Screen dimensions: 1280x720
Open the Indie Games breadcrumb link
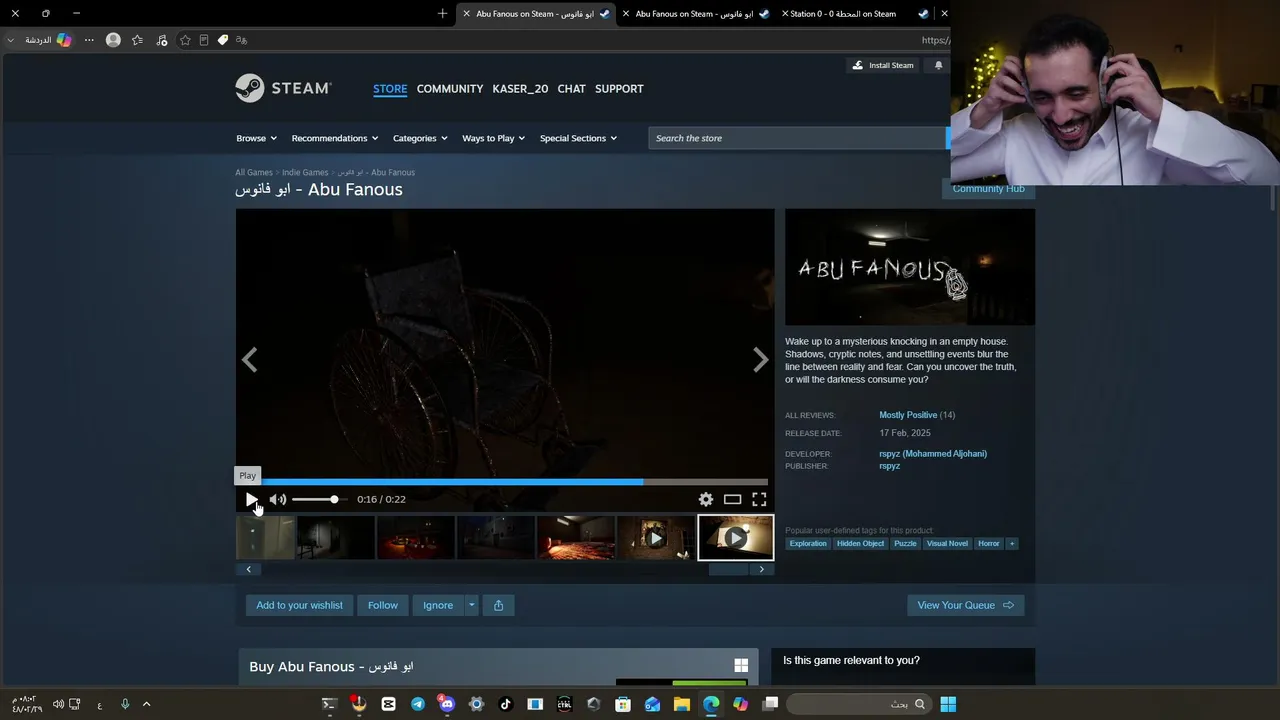[x=305, y=173]
